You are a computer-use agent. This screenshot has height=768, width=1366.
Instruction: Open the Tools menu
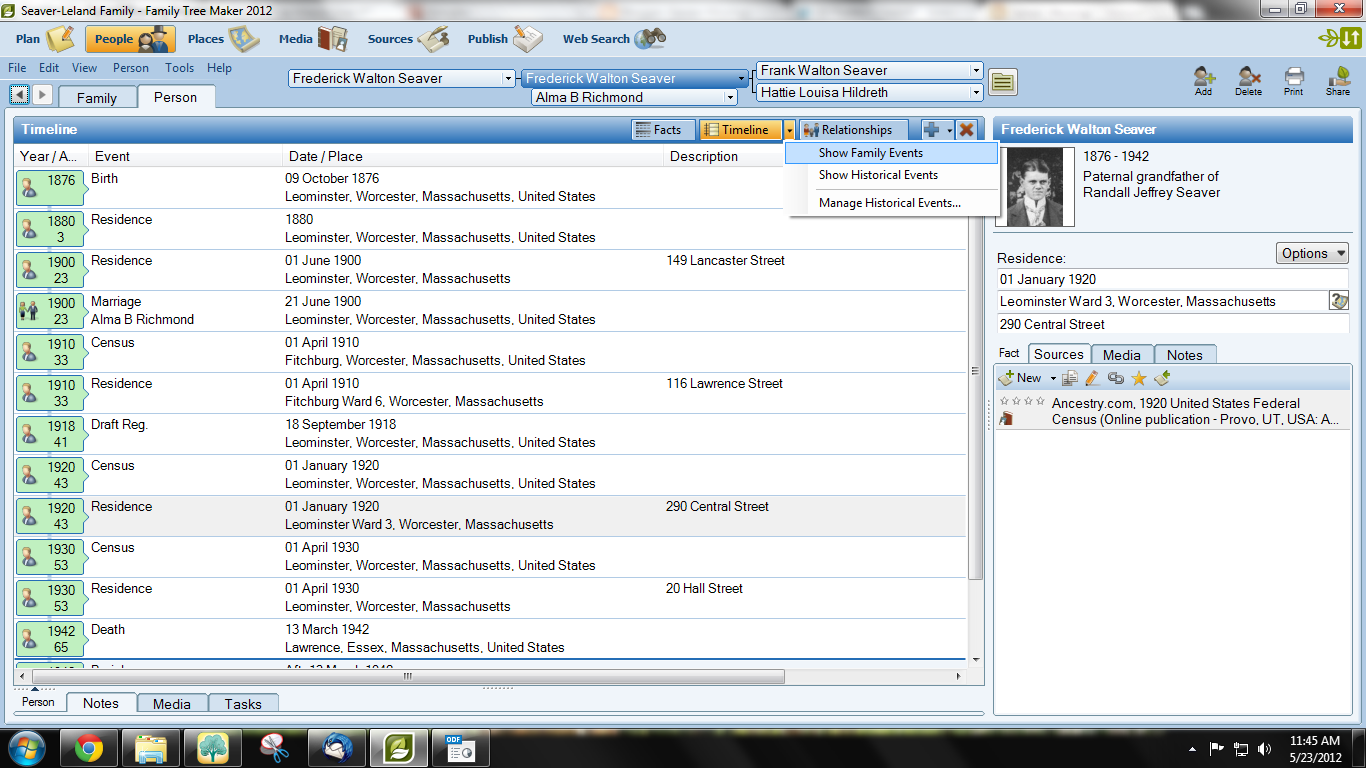(180, 68)
